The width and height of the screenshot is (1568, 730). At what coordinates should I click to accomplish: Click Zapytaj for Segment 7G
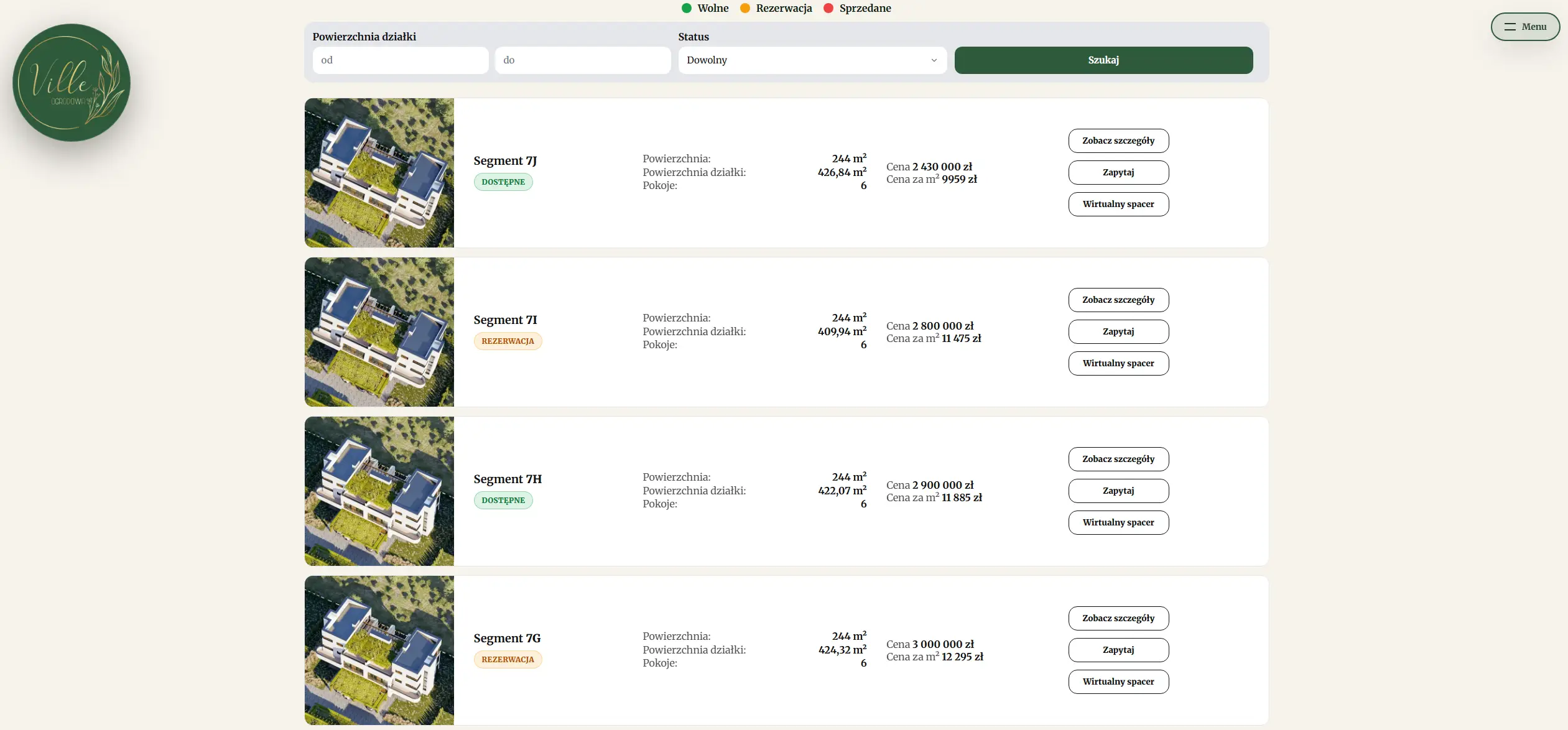point(1118,650)
